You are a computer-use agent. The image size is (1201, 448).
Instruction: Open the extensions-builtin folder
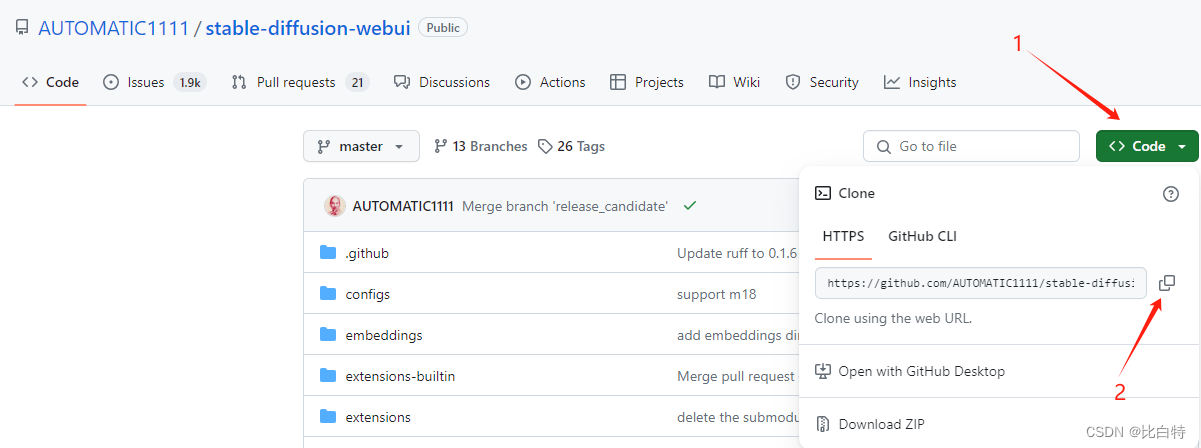tap(400, 376)
